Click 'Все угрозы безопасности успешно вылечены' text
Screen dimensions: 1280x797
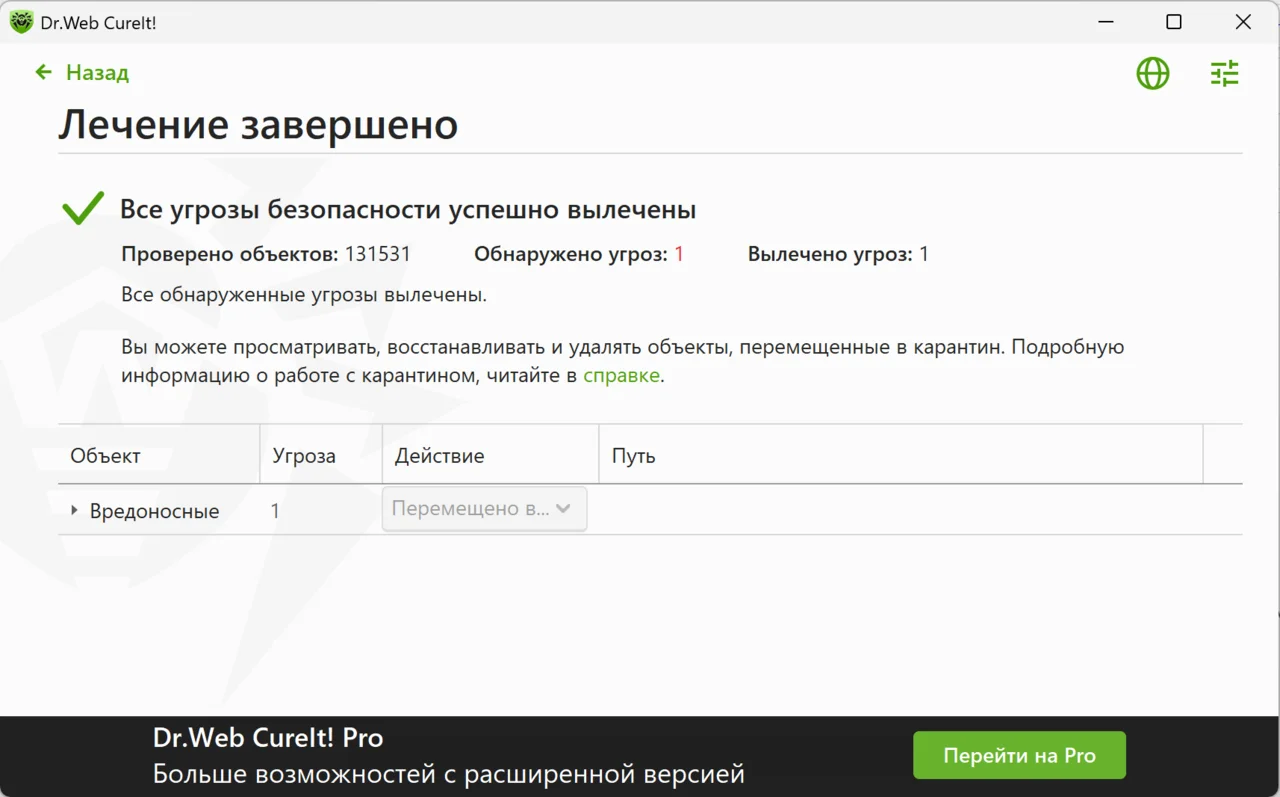pos(408,210)
